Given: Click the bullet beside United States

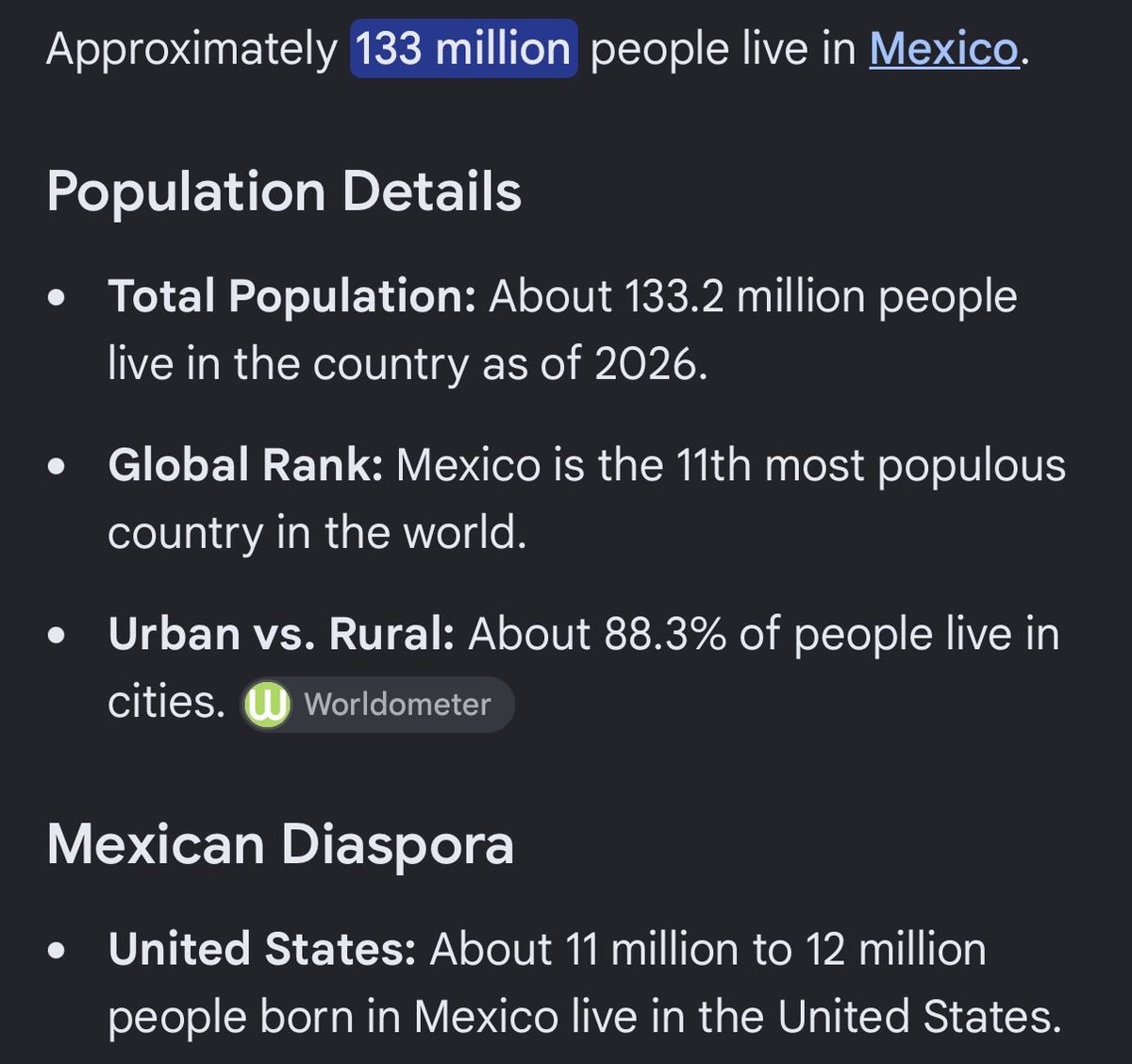Looking at the screenshot, I should [x=57, y=951].
